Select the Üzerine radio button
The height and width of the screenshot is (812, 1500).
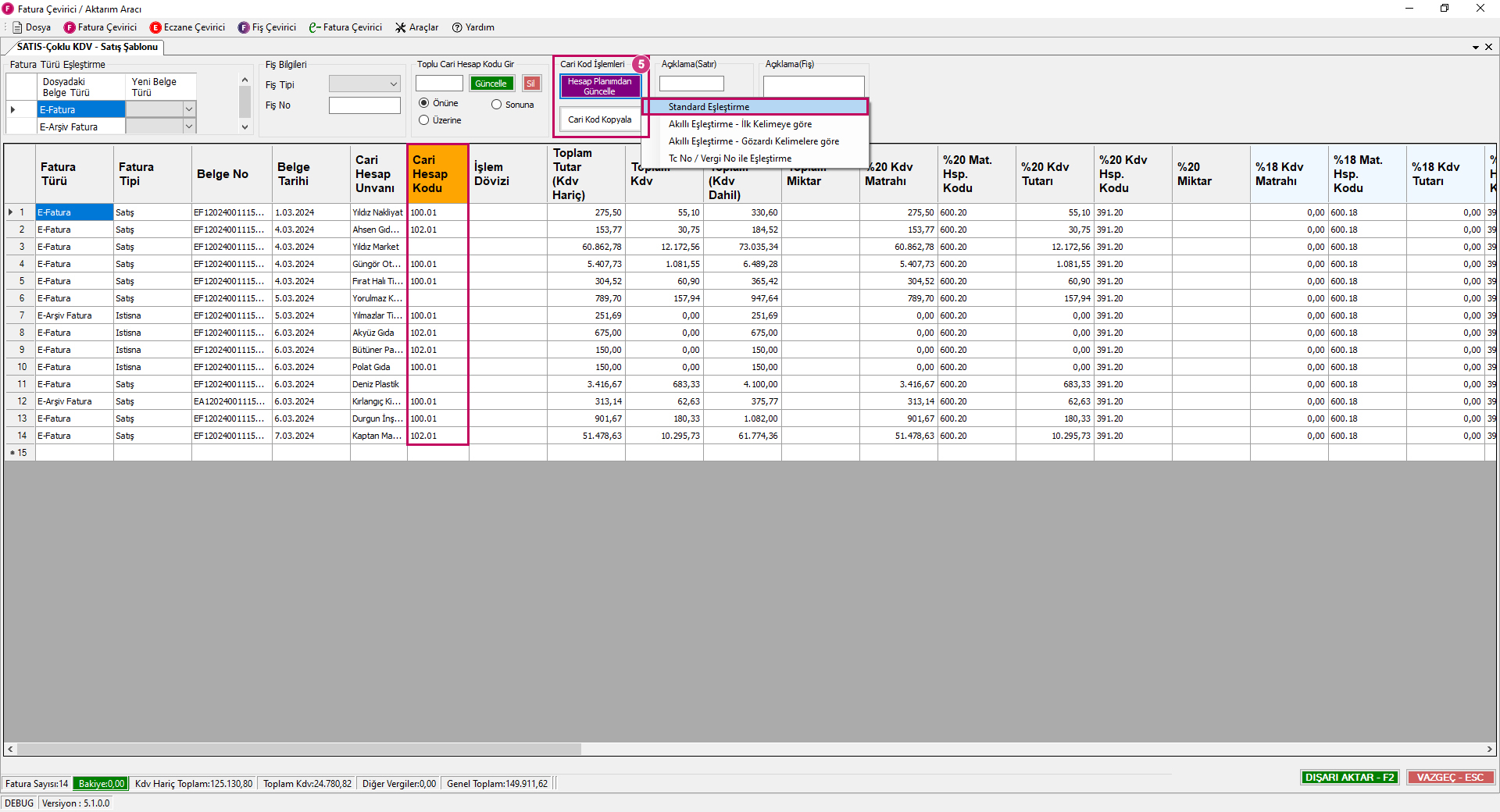[424, 120]
